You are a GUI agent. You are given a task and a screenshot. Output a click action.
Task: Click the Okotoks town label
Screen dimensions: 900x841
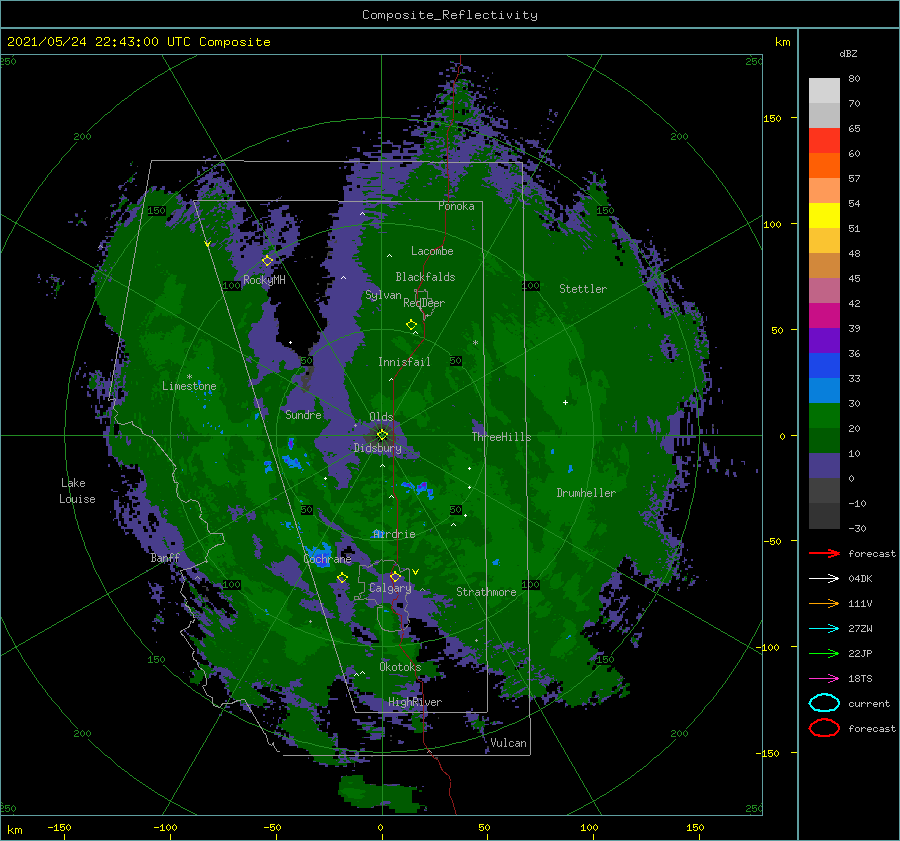400,667
